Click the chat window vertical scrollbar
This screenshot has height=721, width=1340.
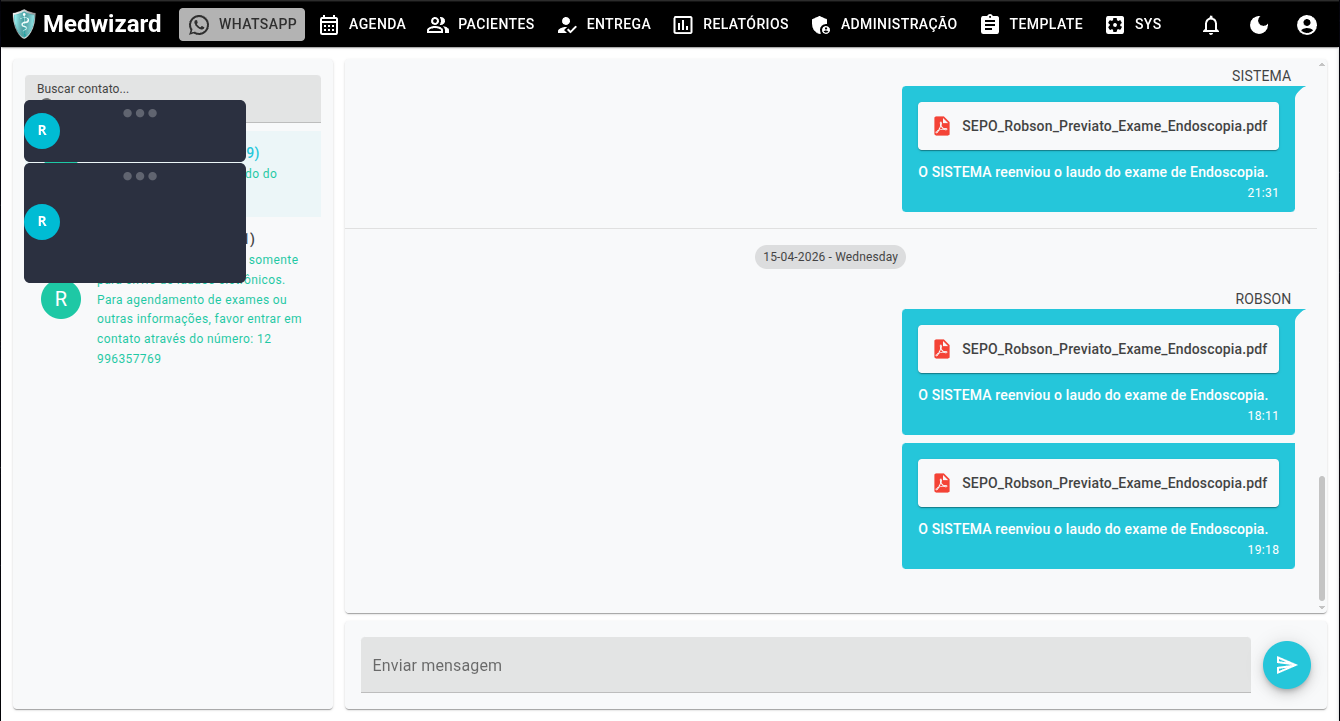pos(1322,540)
